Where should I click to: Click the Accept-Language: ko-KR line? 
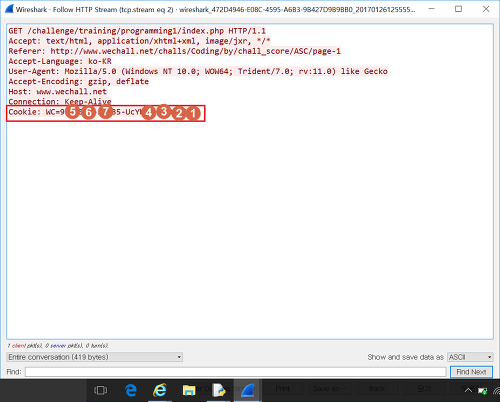[60, 61]
